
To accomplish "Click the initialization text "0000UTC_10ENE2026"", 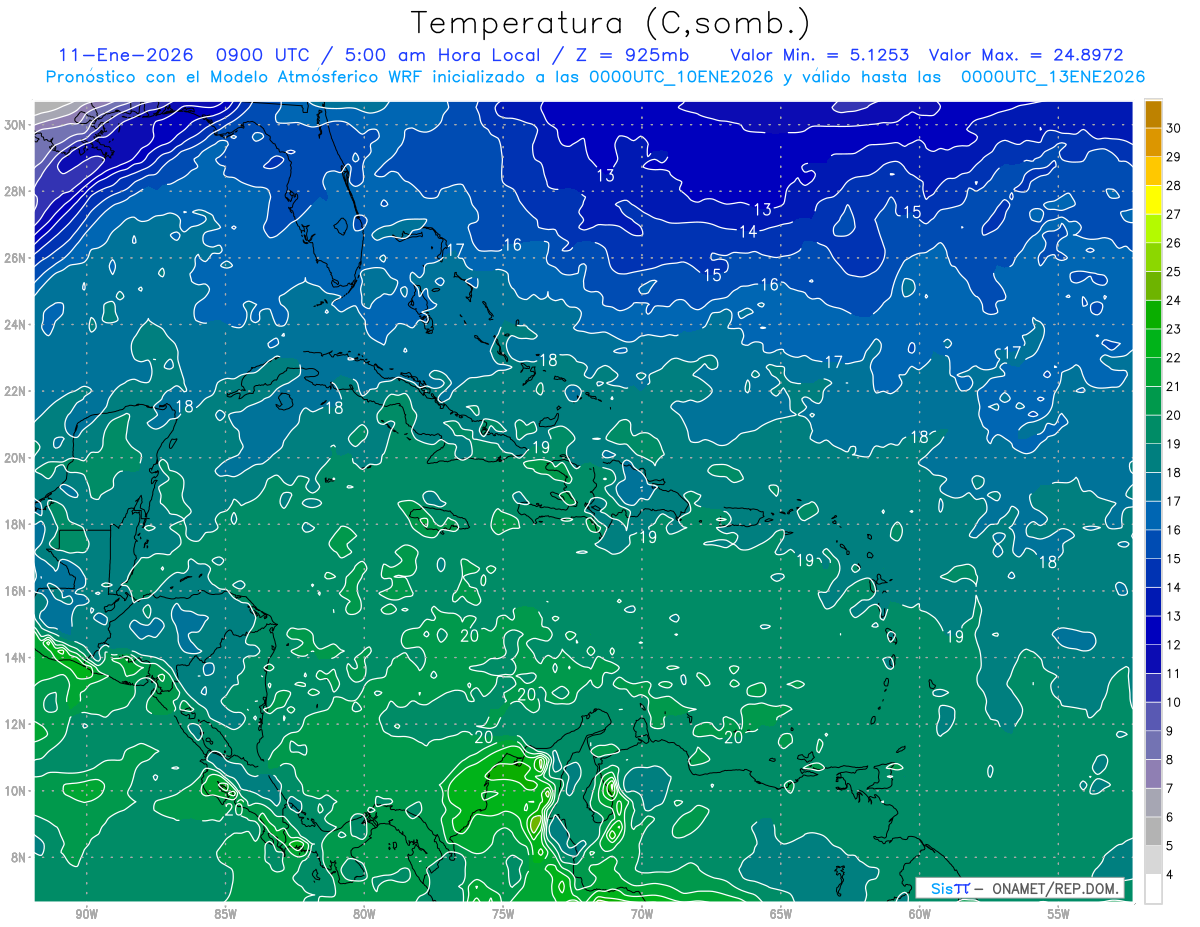I will coord(681,77).
